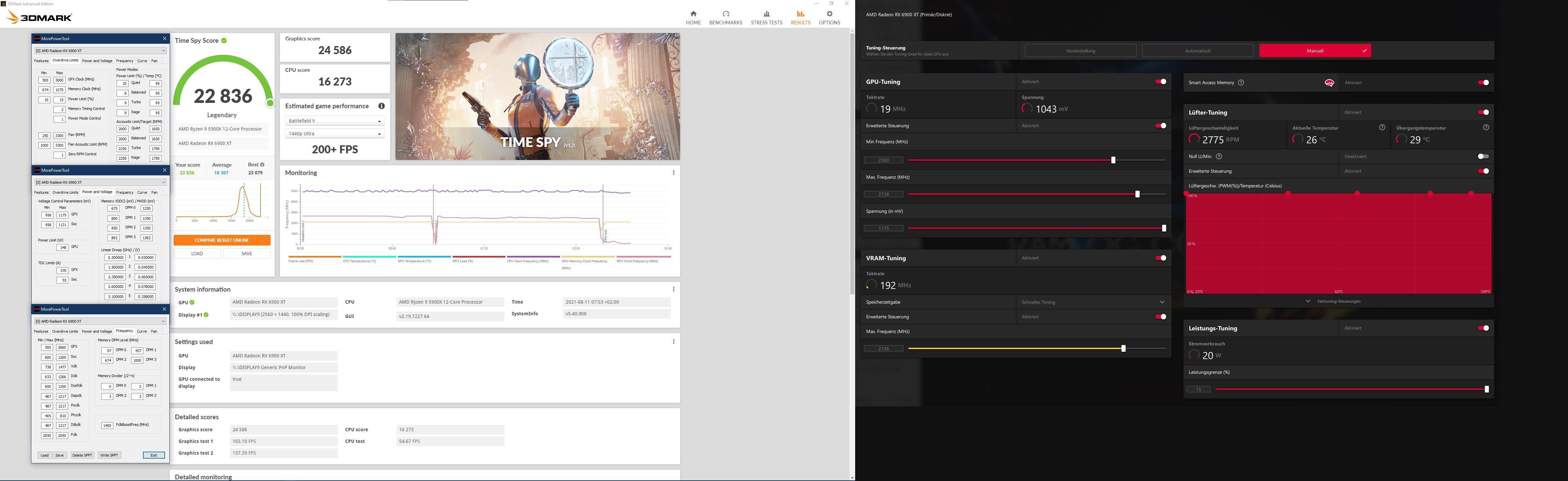Click Delete SPPT button

pyautogui.click(x=82, y=455)
